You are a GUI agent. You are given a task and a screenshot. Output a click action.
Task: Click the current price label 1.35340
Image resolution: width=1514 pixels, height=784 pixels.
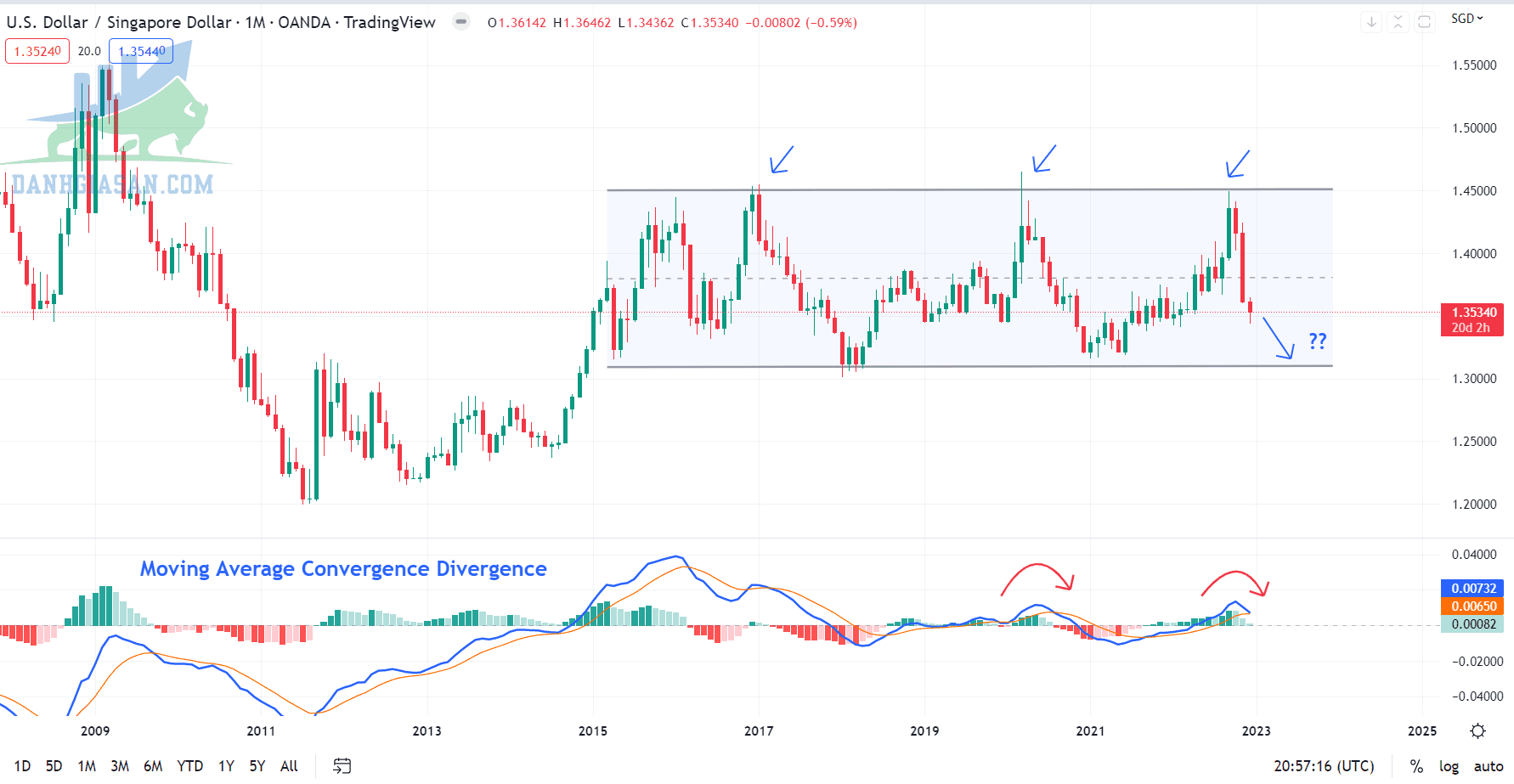1472,319
